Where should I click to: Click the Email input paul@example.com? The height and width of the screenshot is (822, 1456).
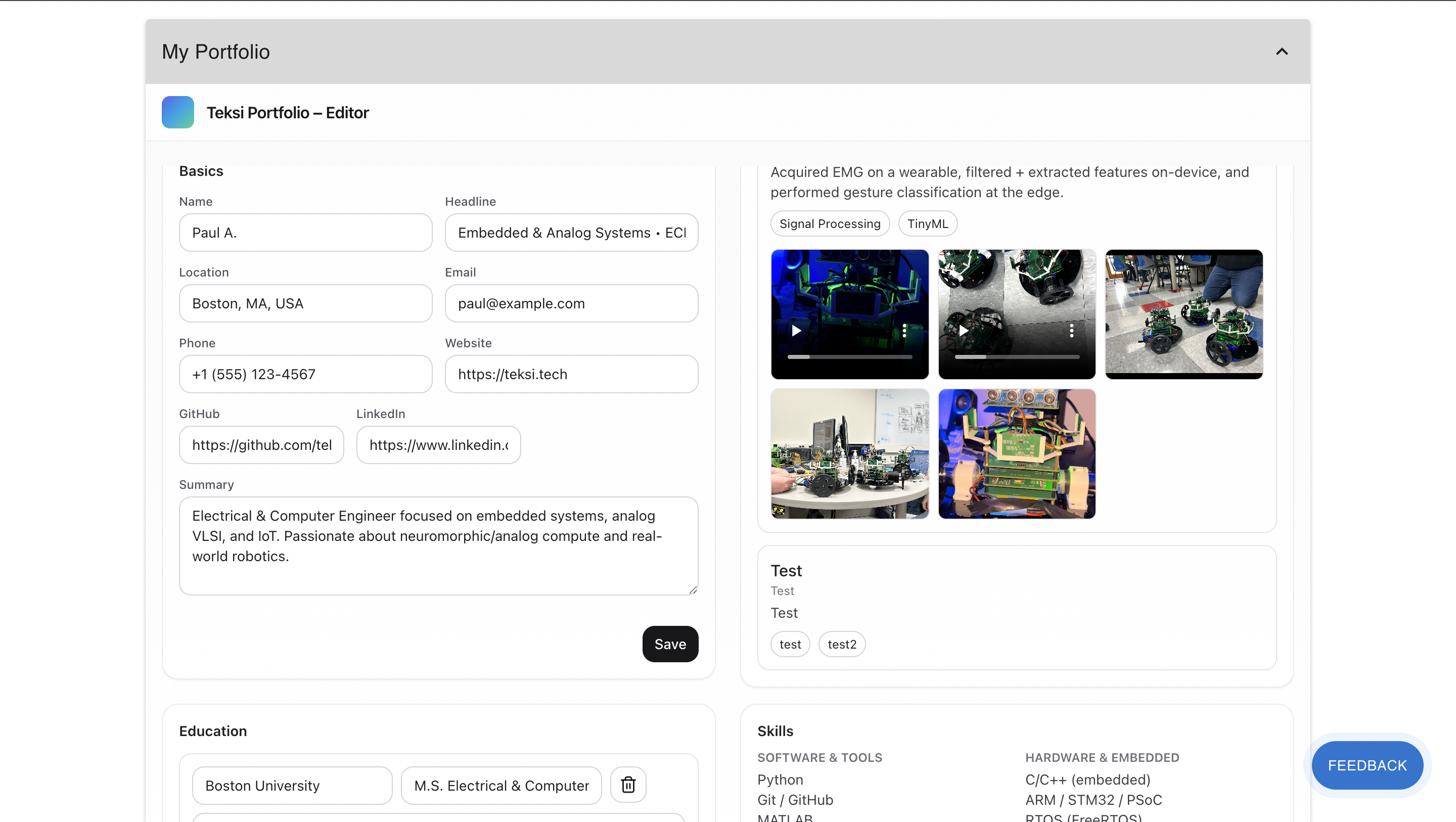click(571, 303)
